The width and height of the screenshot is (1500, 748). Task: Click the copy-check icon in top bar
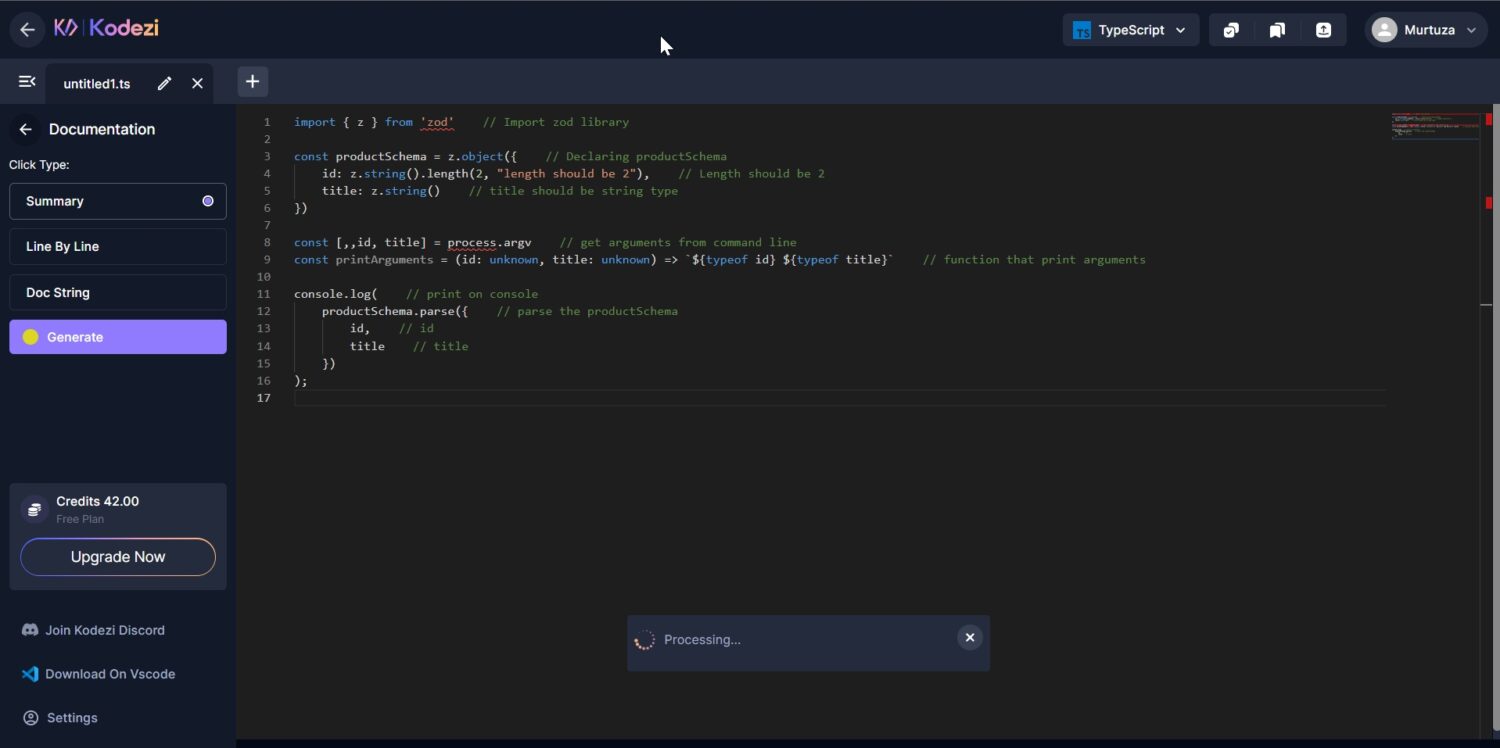(1231, 30)
